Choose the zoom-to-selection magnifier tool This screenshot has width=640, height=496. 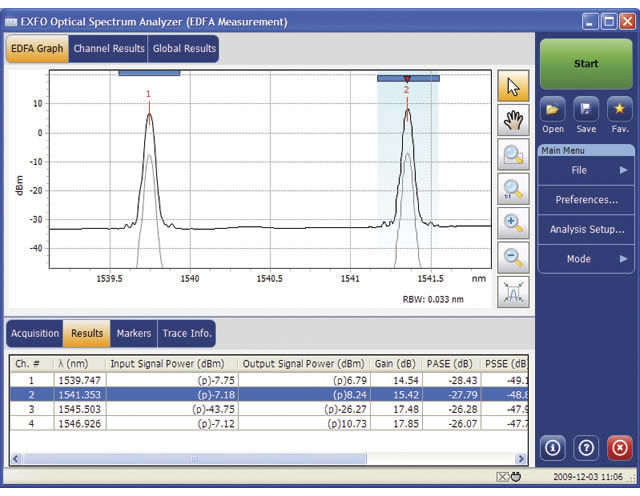(513, 155)
